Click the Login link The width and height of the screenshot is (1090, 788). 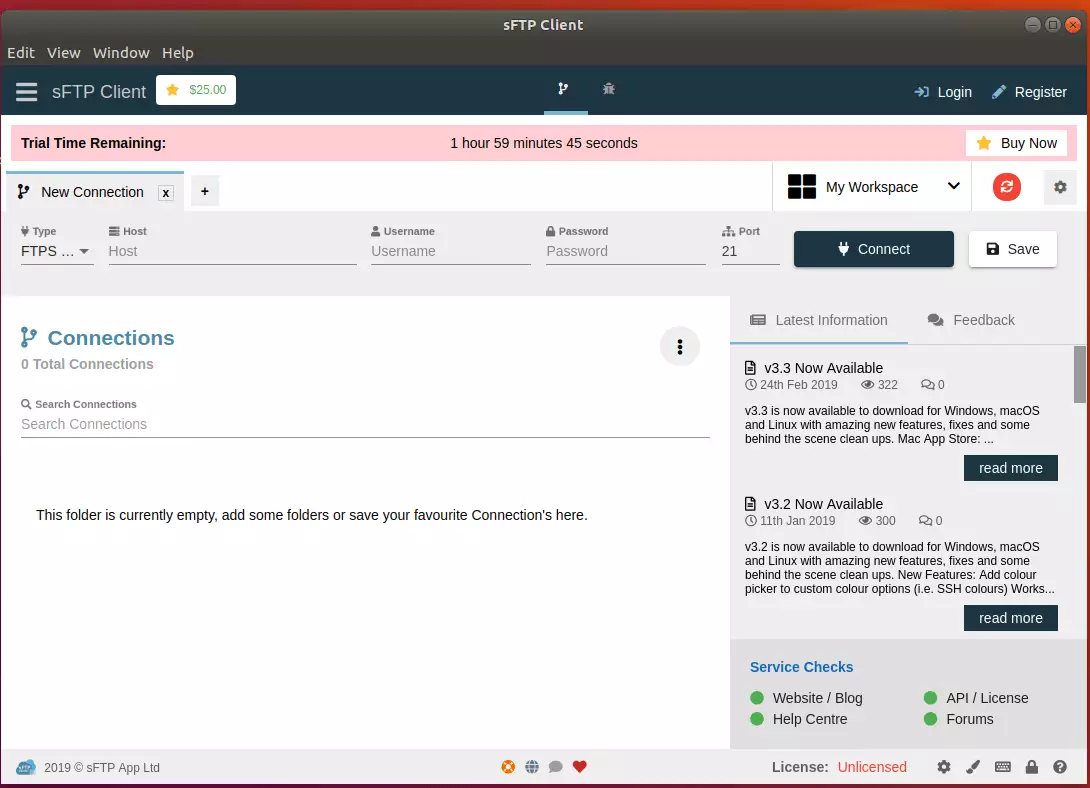[943, 92]
